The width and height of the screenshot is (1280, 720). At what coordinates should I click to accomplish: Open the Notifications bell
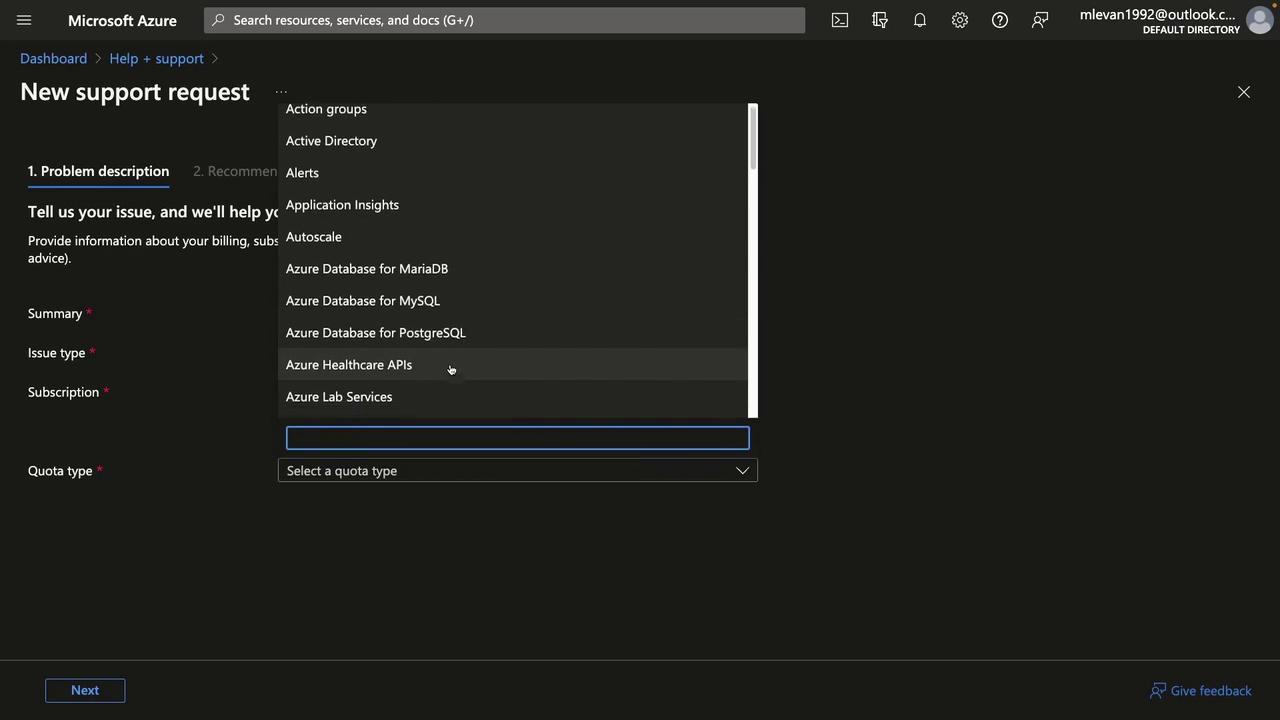tap(920, 20)
